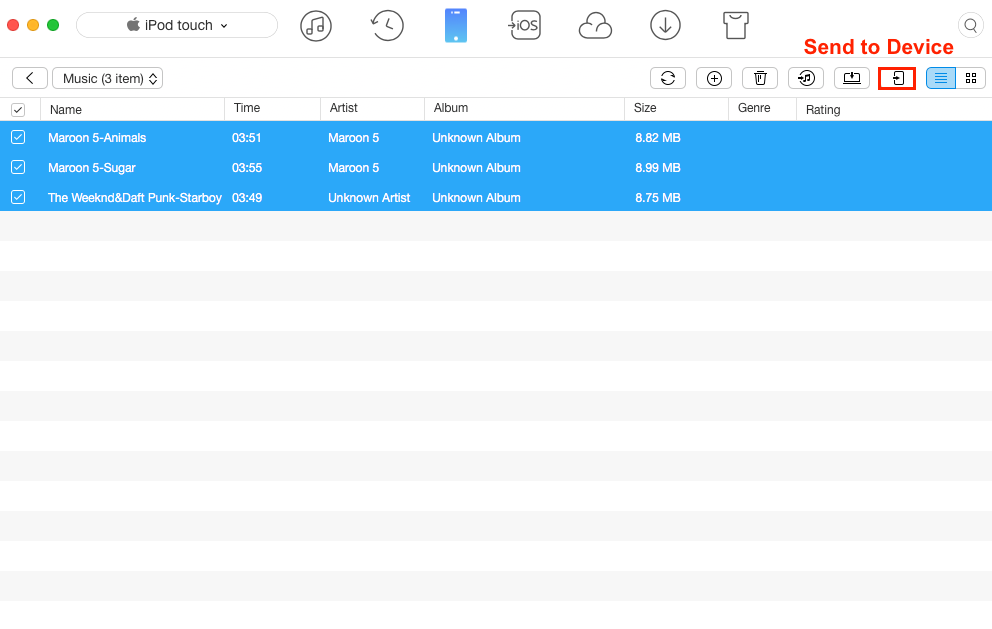
Task: Open the iPod touch device dropdown
Action: pos(177,25)
